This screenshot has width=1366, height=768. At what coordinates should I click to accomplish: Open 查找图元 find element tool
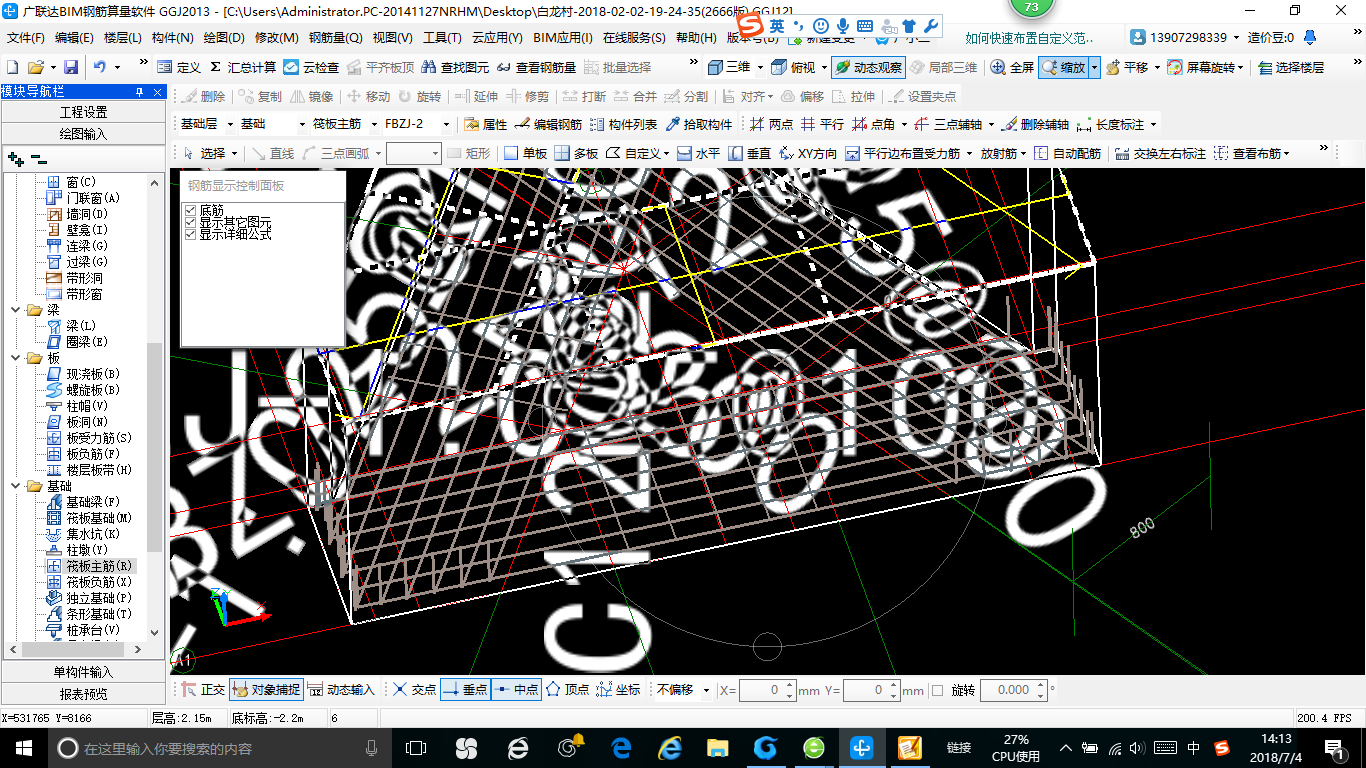coord(455,67)
